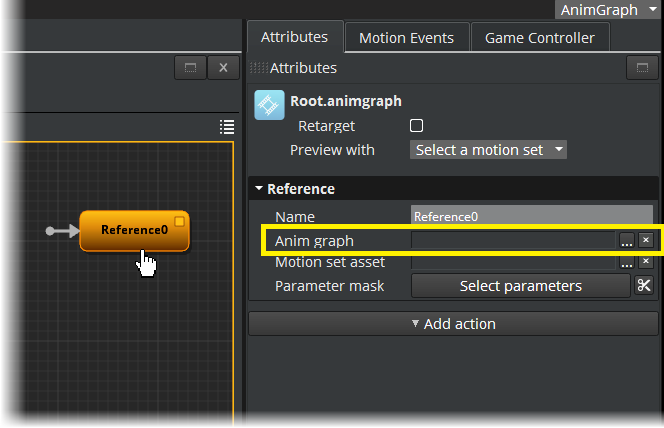Switch to the Motion Events tab
664x428 pixels.
[406, 38]
